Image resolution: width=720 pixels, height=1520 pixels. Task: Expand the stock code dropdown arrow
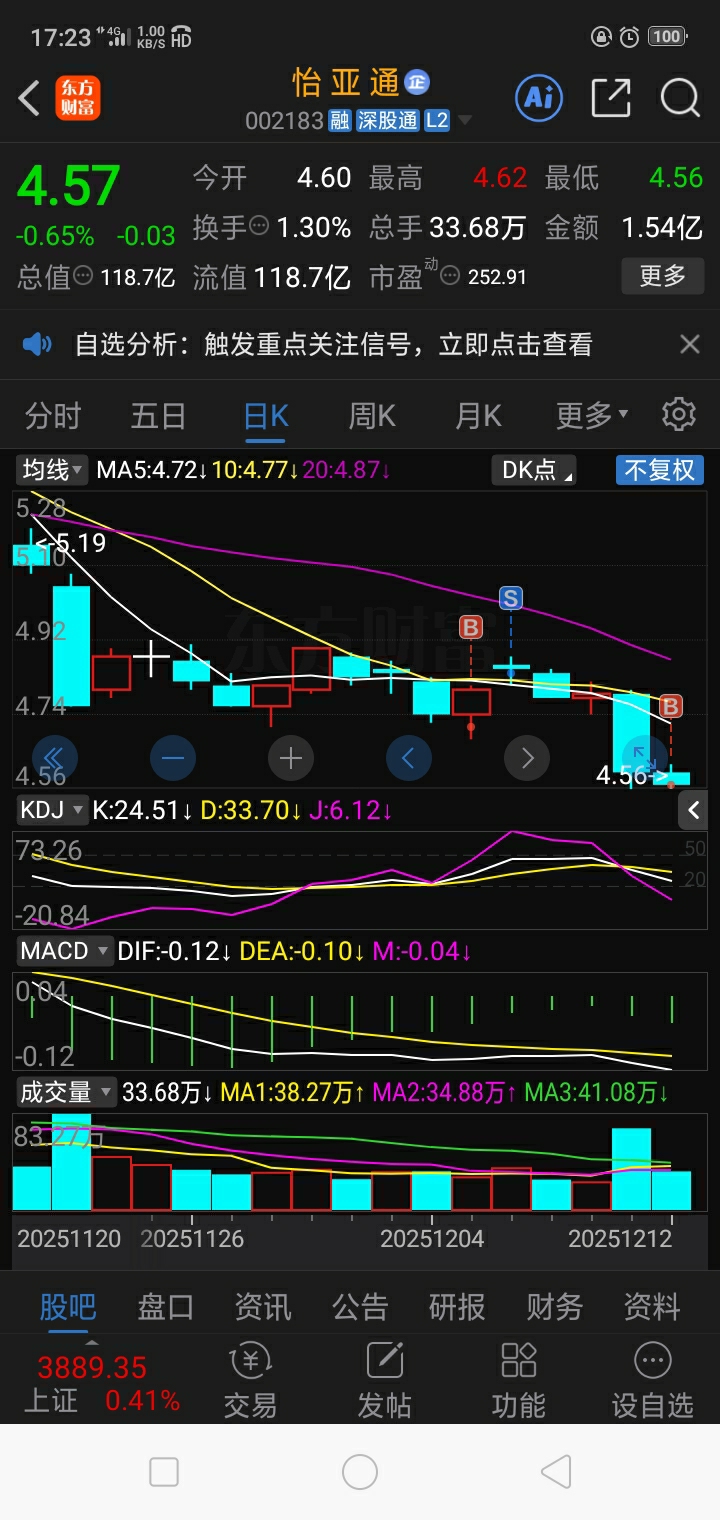(464, 122)
